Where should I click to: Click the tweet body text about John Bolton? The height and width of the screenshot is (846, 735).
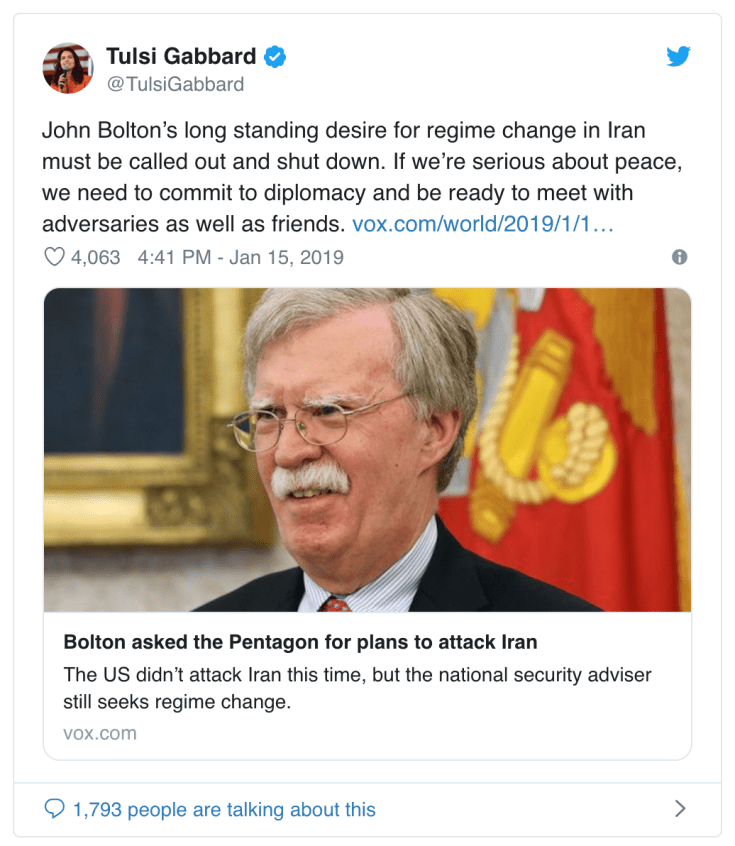pyautogui.click(x=363, y=177)
